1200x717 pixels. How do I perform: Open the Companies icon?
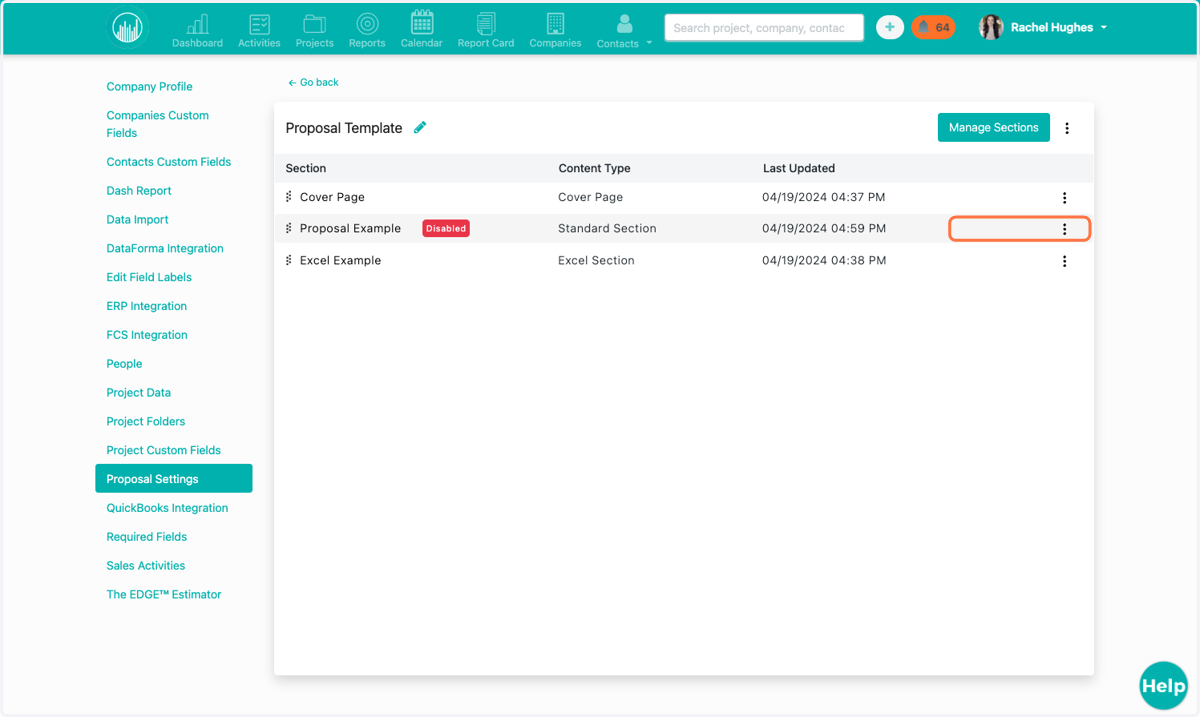(555, 30)
